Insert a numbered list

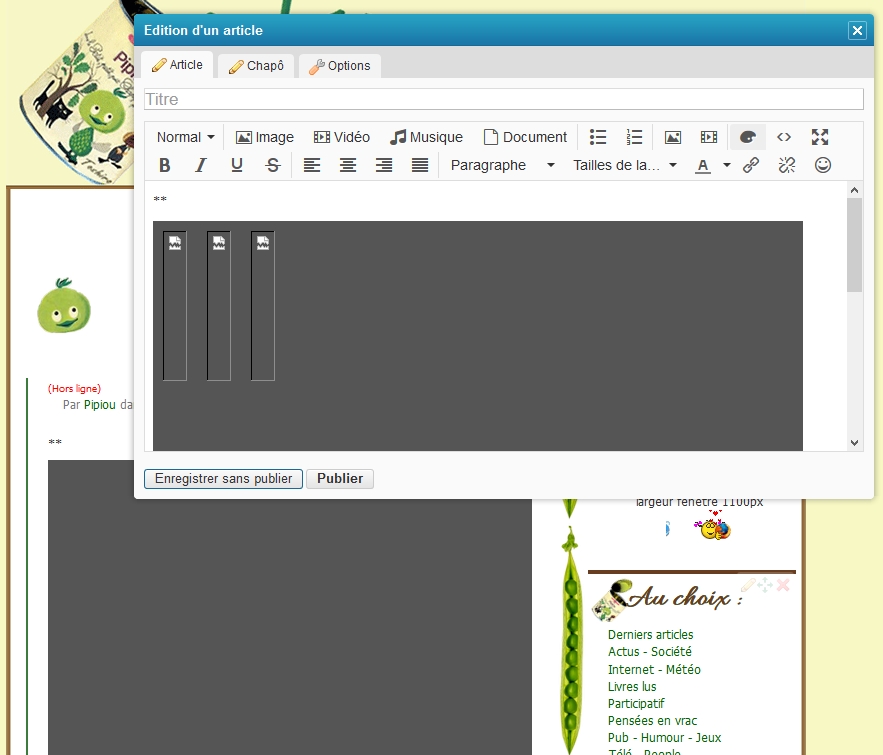634,137
